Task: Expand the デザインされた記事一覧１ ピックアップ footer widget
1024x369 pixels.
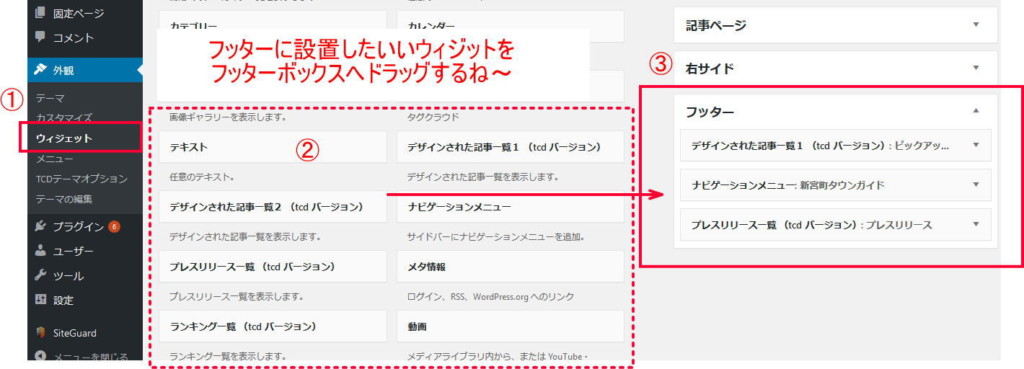Action: click(x=976, y=145)
